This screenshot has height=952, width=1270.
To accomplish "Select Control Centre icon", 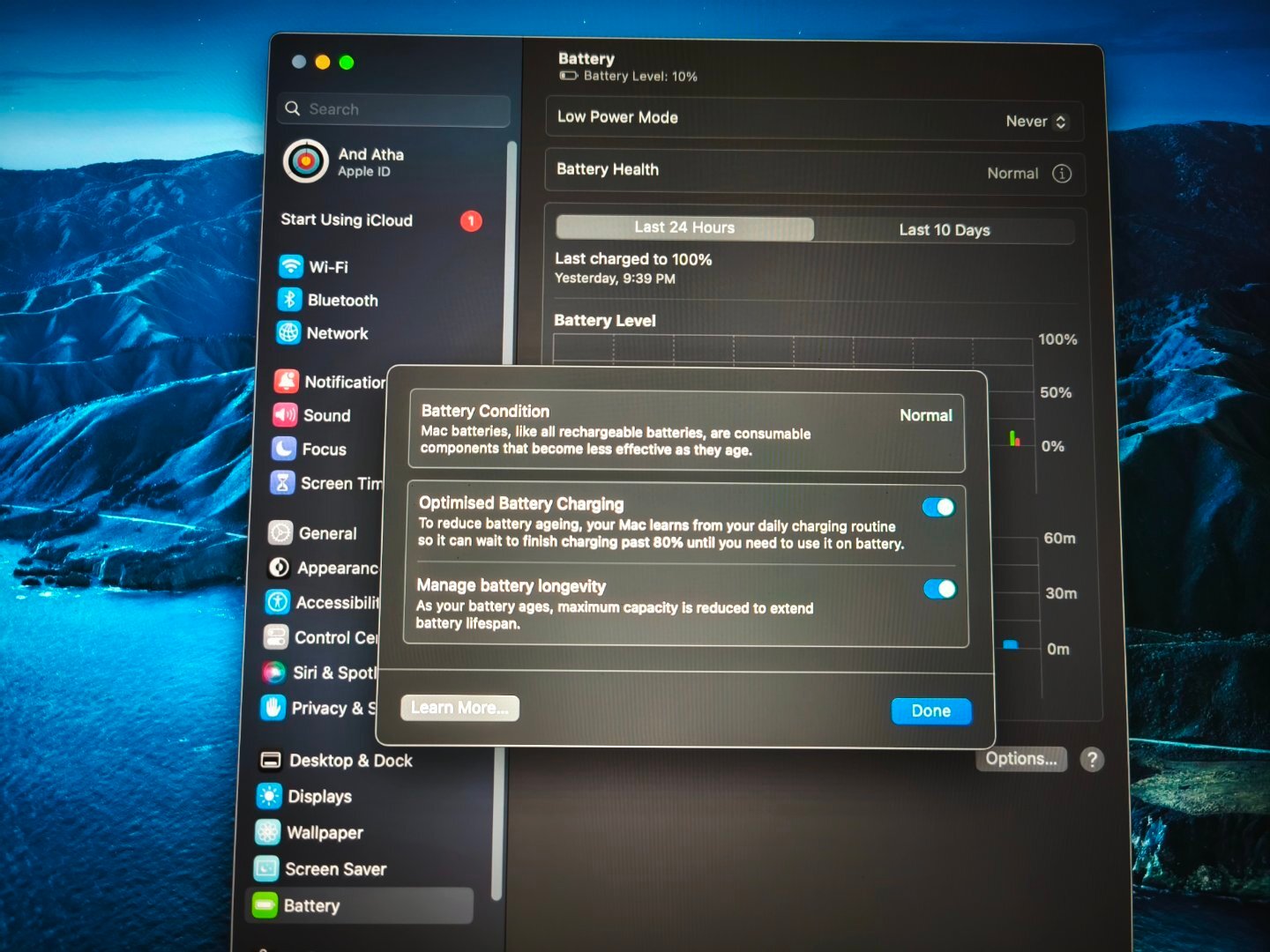I will [x=276, y=636].
